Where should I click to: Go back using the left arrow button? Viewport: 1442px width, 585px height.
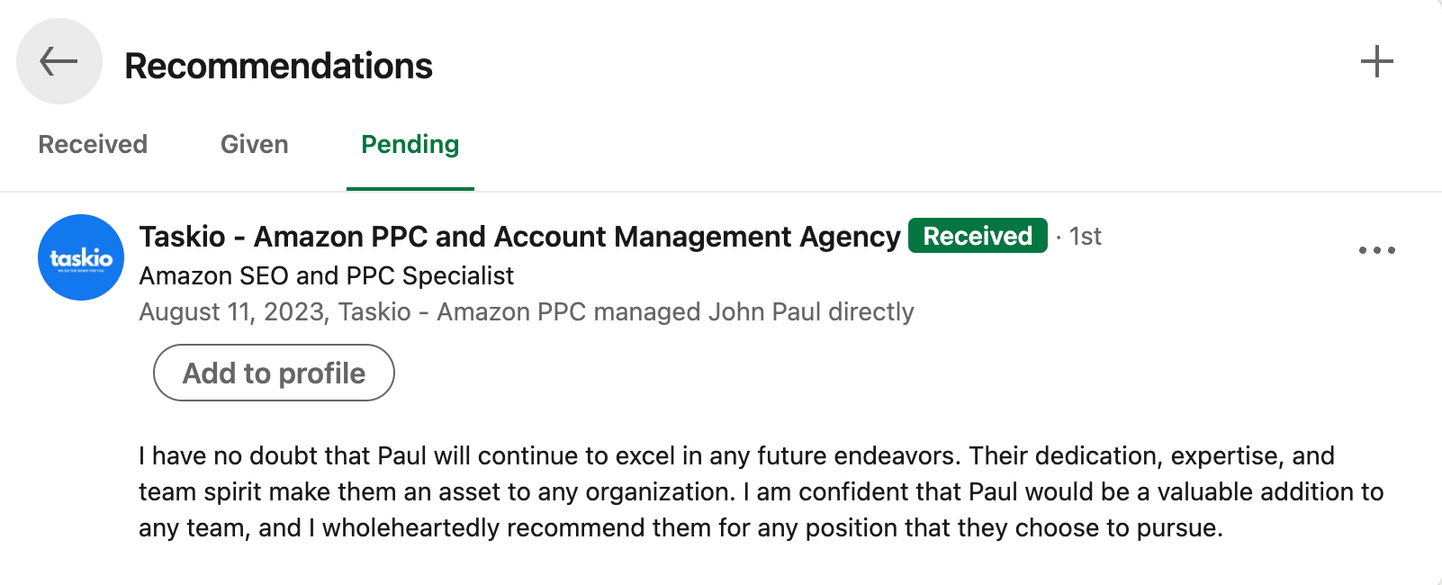(x=59, y=62)
